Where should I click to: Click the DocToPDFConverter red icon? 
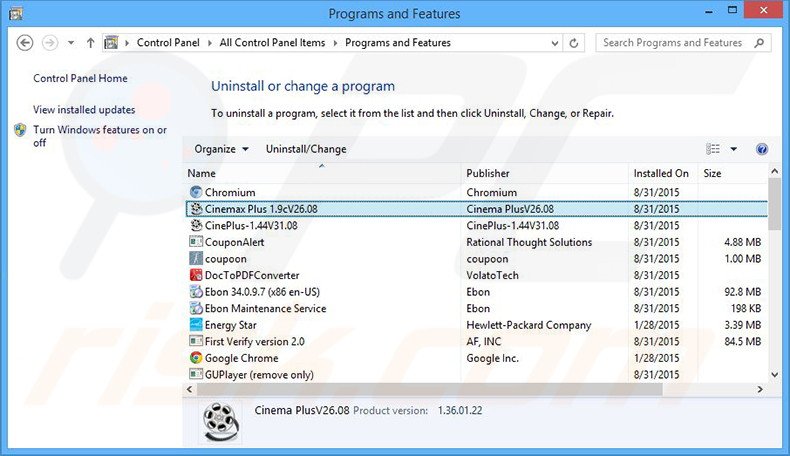tap(196, 275)
